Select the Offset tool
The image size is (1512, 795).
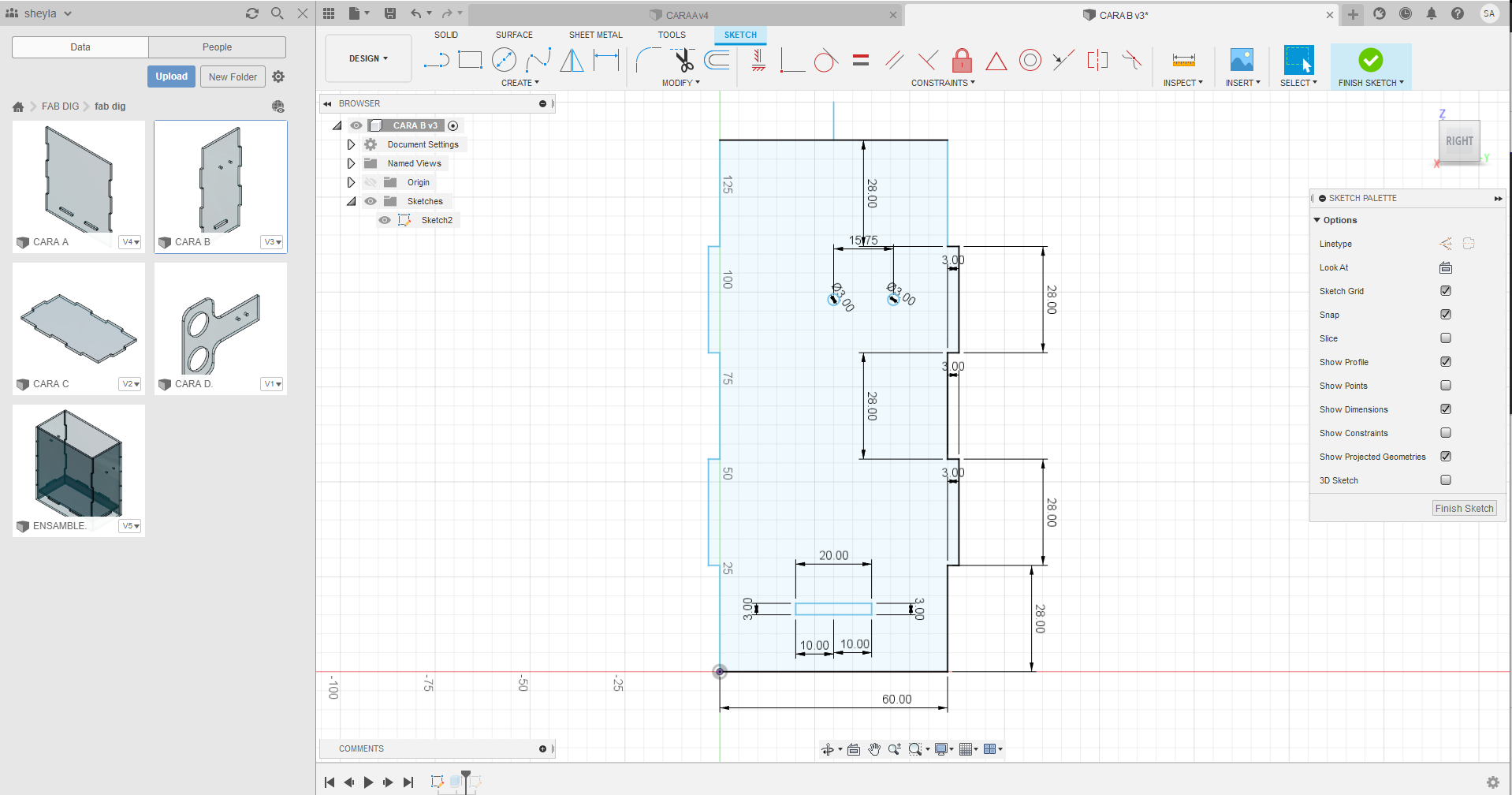point(716,60)
